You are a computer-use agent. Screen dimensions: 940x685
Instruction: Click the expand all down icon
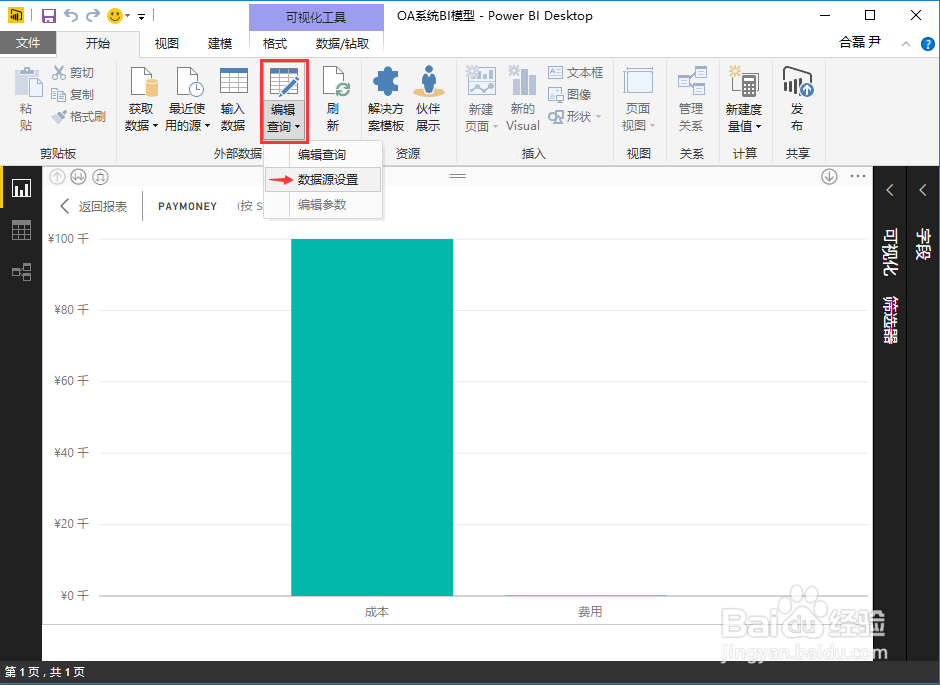click(x=101, y=177)
